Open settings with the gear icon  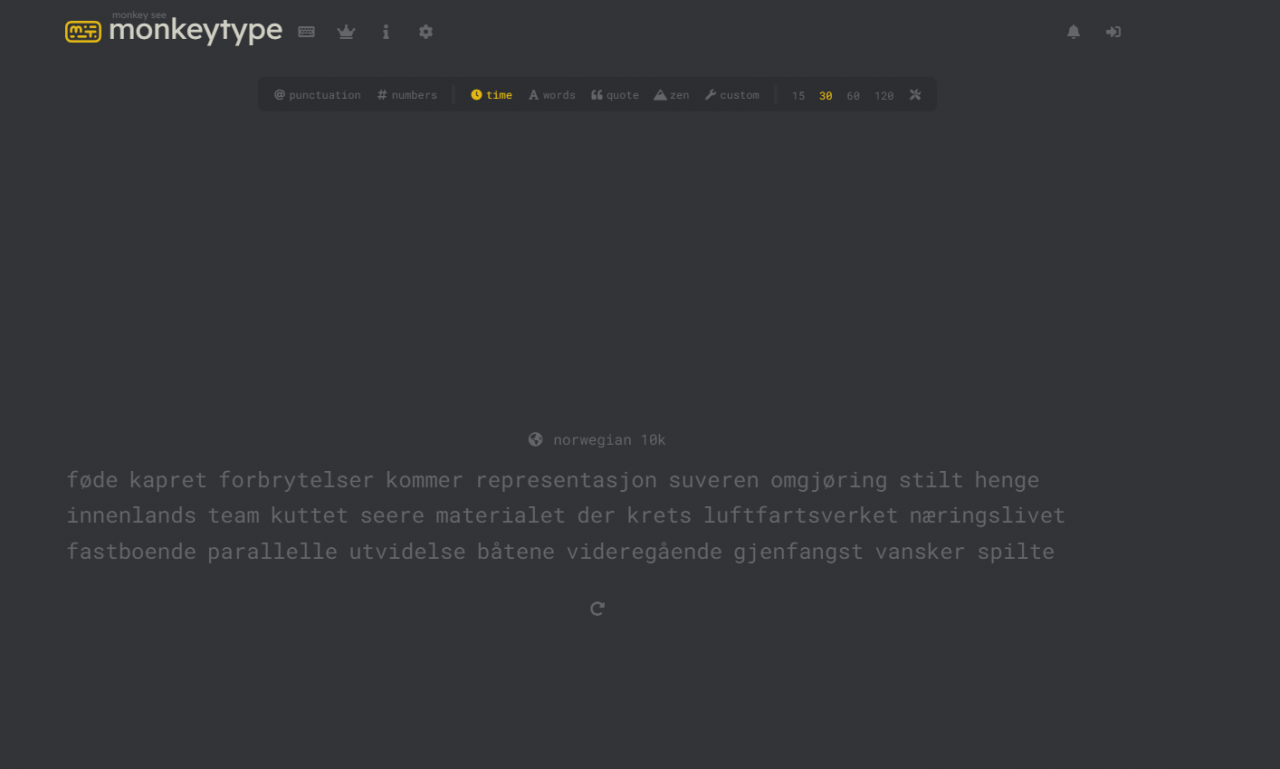point(425,31)
